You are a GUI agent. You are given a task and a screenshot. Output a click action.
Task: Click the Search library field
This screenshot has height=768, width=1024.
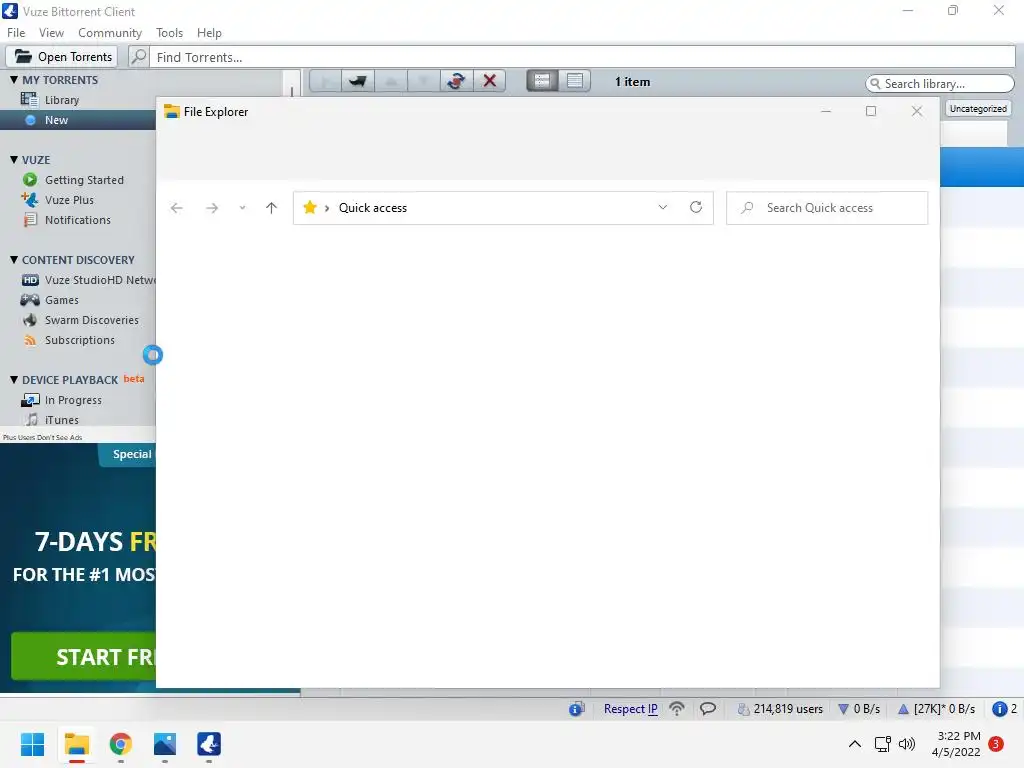[x=940, y=84]
